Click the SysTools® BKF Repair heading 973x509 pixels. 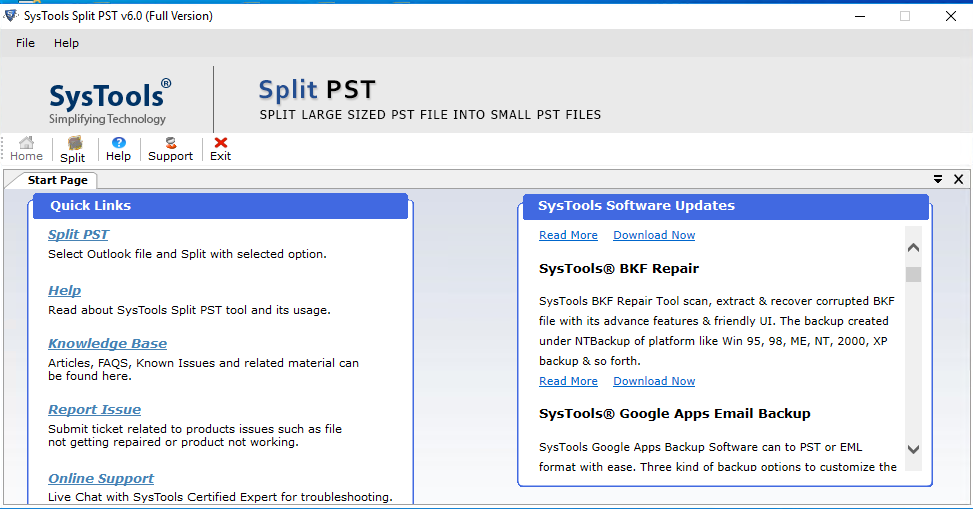coord(619,269)
